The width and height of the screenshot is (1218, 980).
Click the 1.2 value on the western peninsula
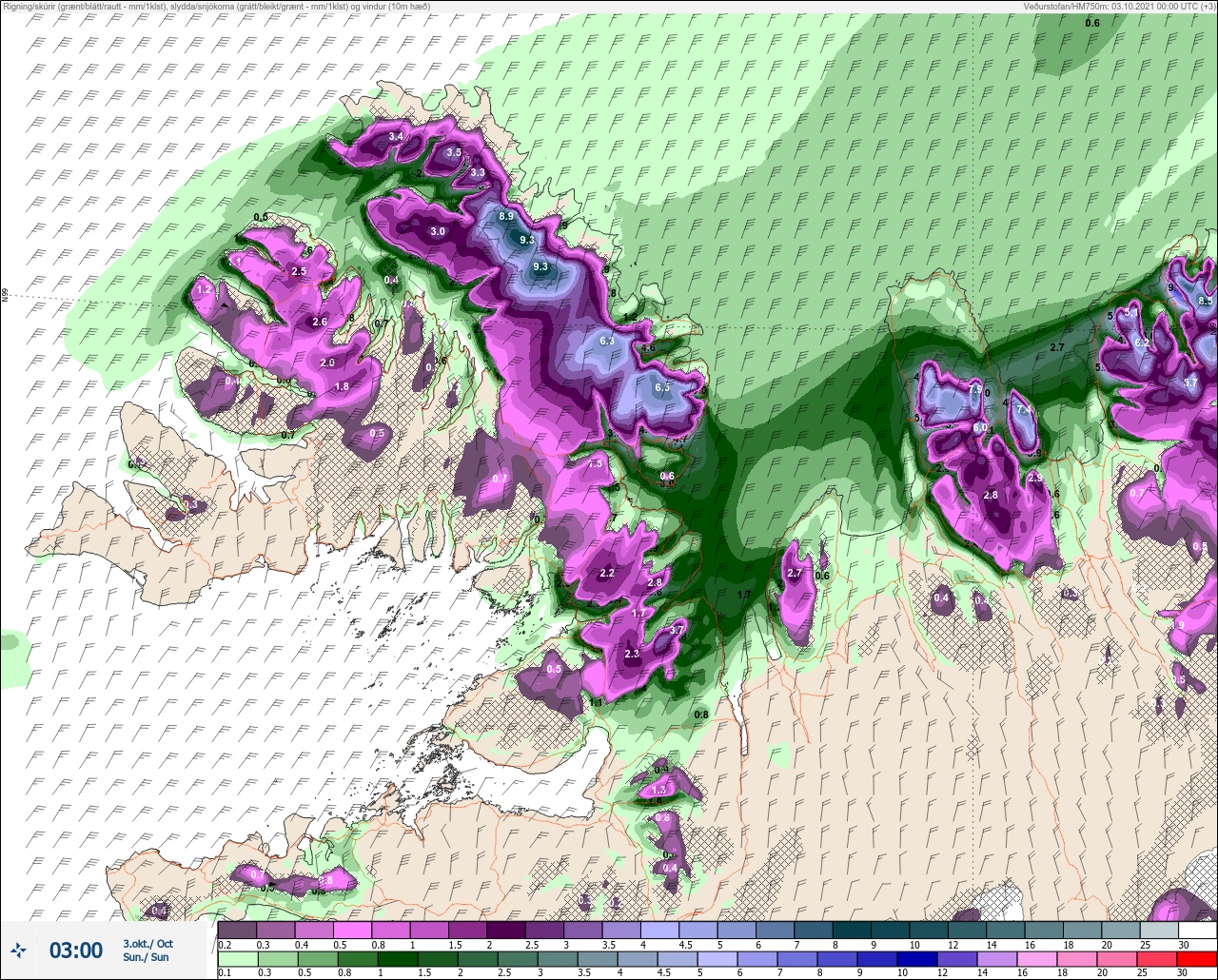tap(204, 289)
